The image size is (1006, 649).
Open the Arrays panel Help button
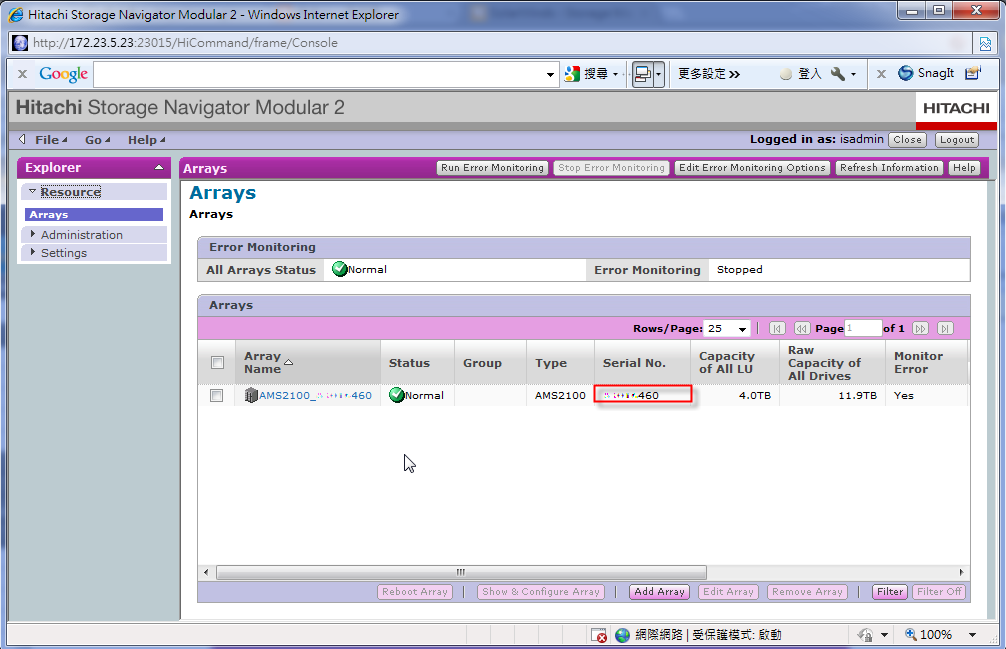click(x=964, y=168)
